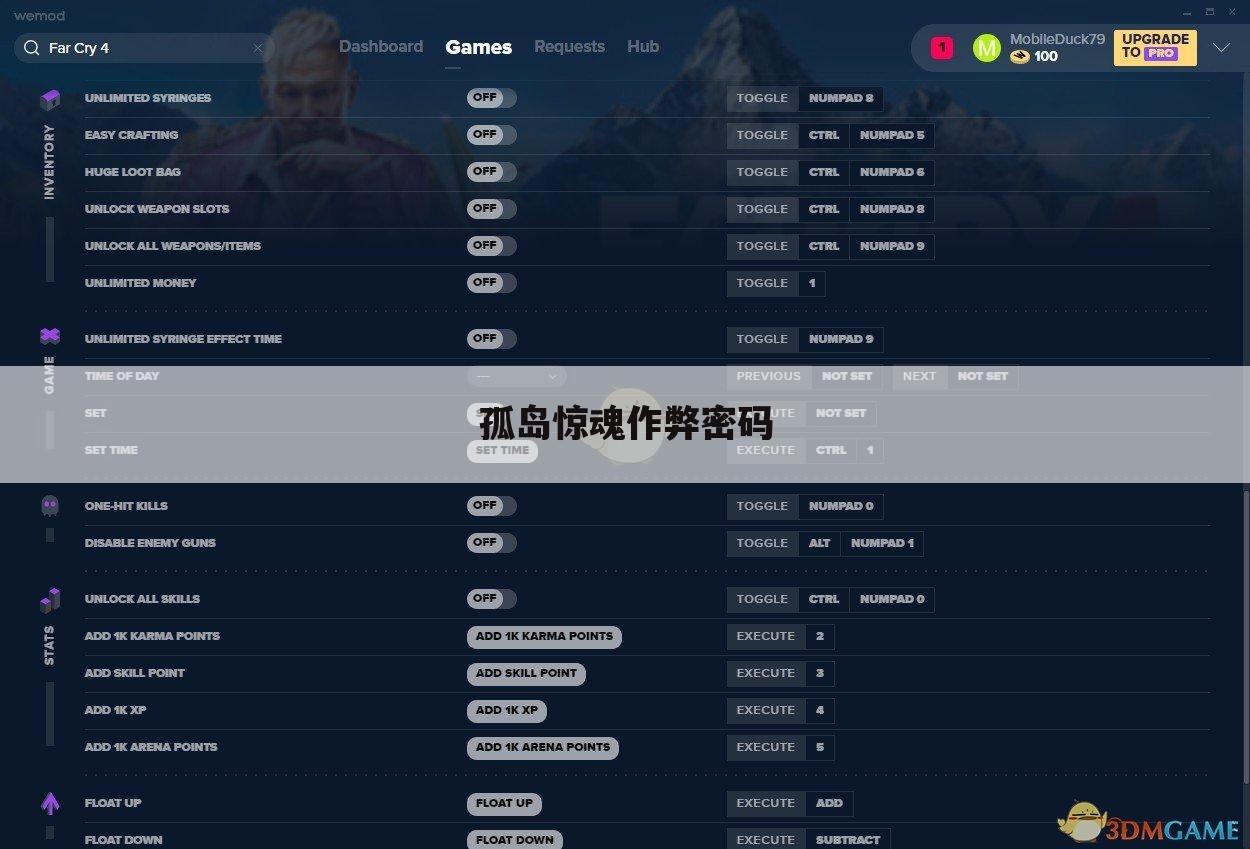Edit Disable Enemy Guns Numpad 1 hotkey

pos(882,543)
